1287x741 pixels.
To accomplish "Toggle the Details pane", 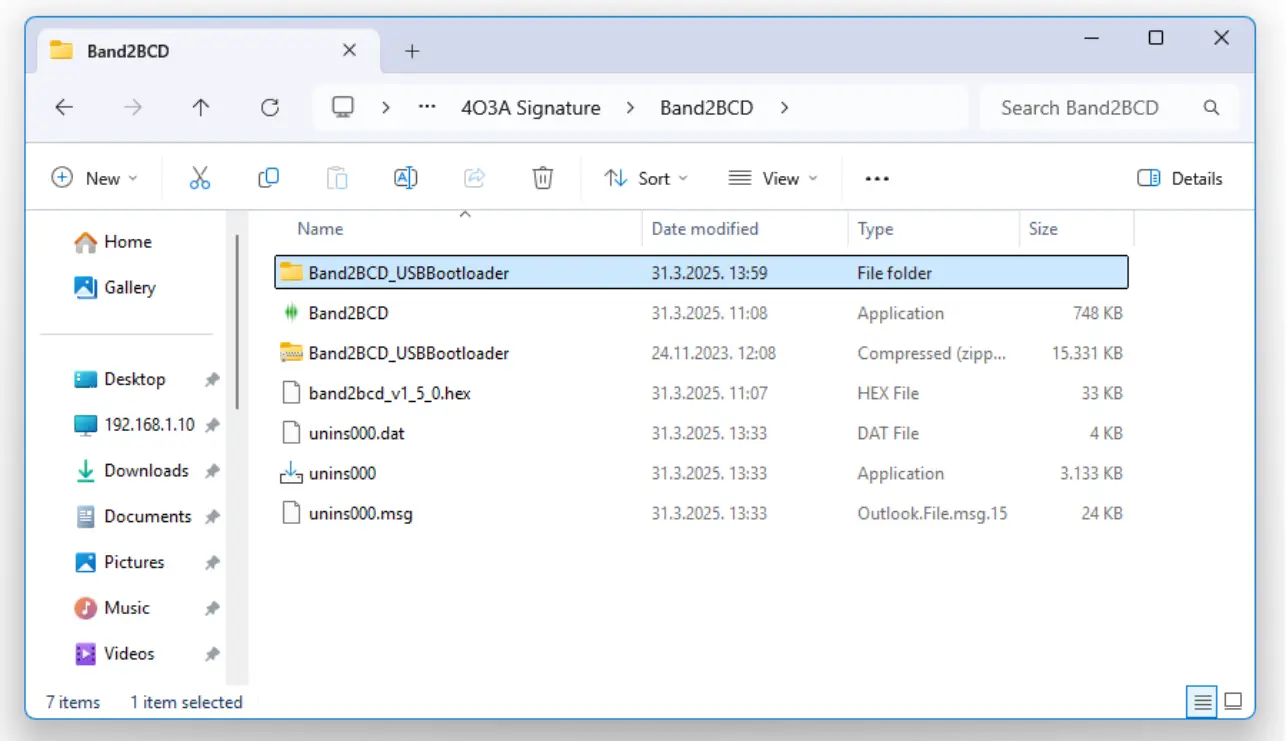I will click(x=1180, y=178).
